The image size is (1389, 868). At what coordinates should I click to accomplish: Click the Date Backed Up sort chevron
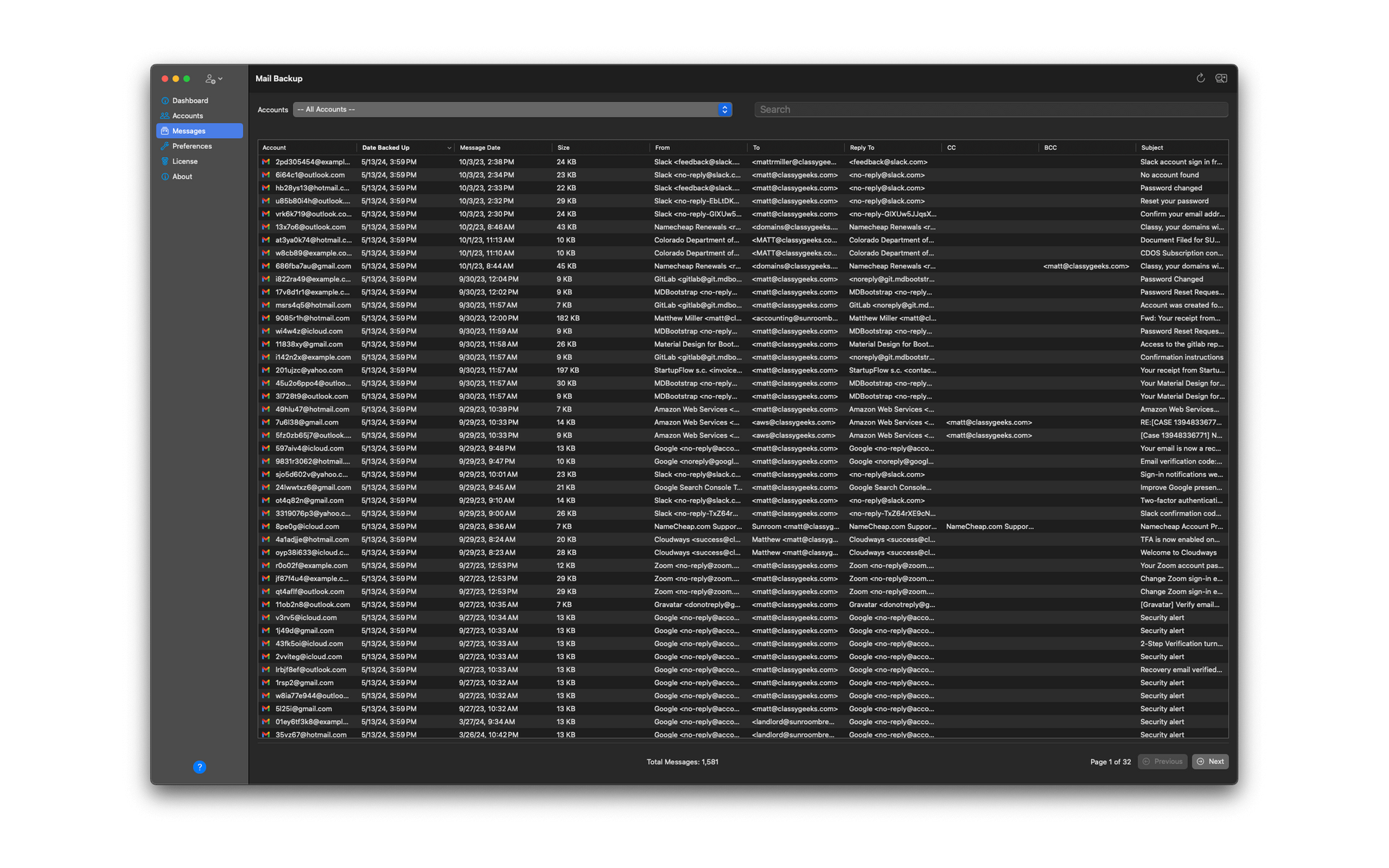point(449,147)
